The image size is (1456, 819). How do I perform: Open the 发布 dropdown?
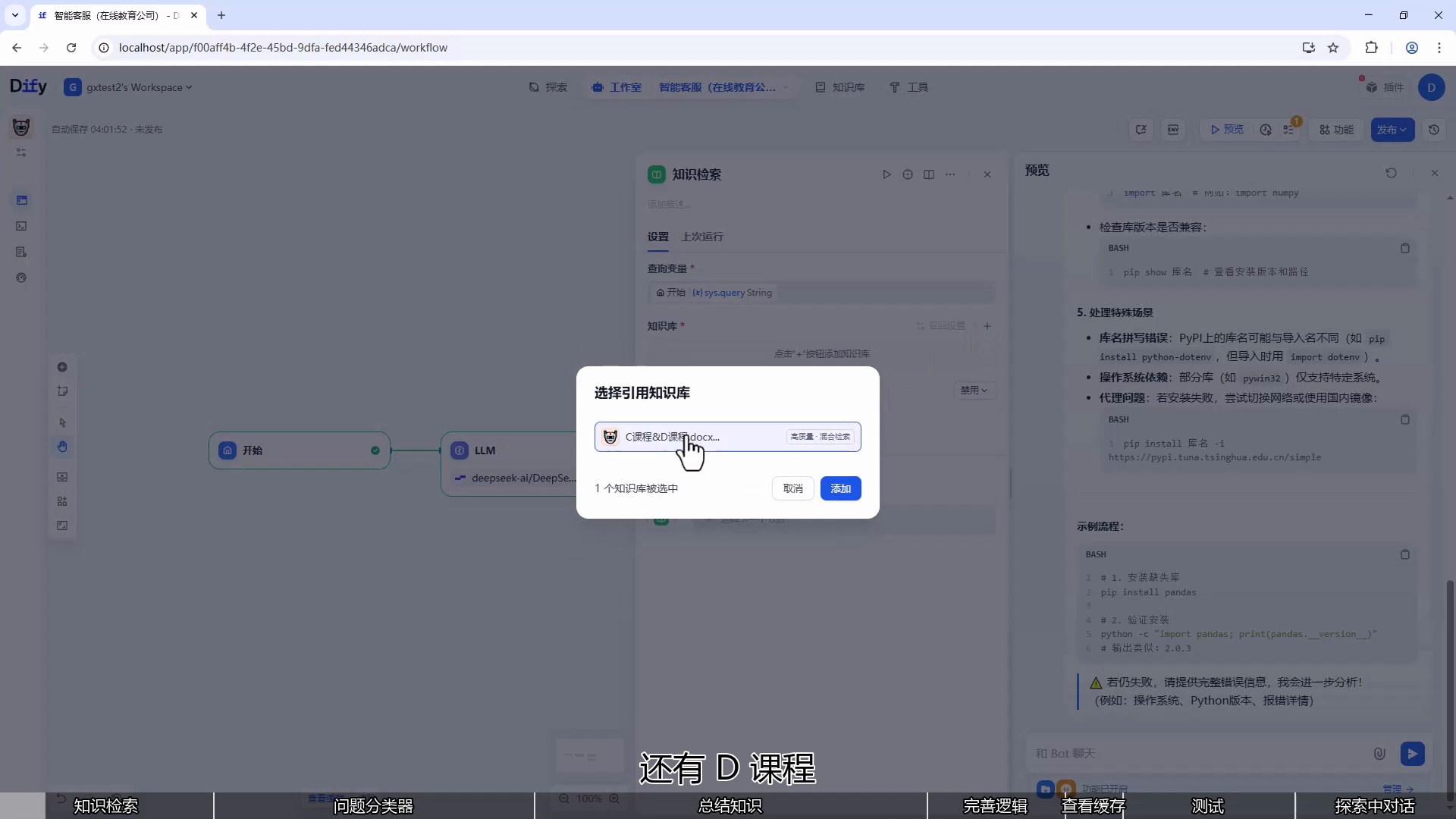[x=1392, y=130]
